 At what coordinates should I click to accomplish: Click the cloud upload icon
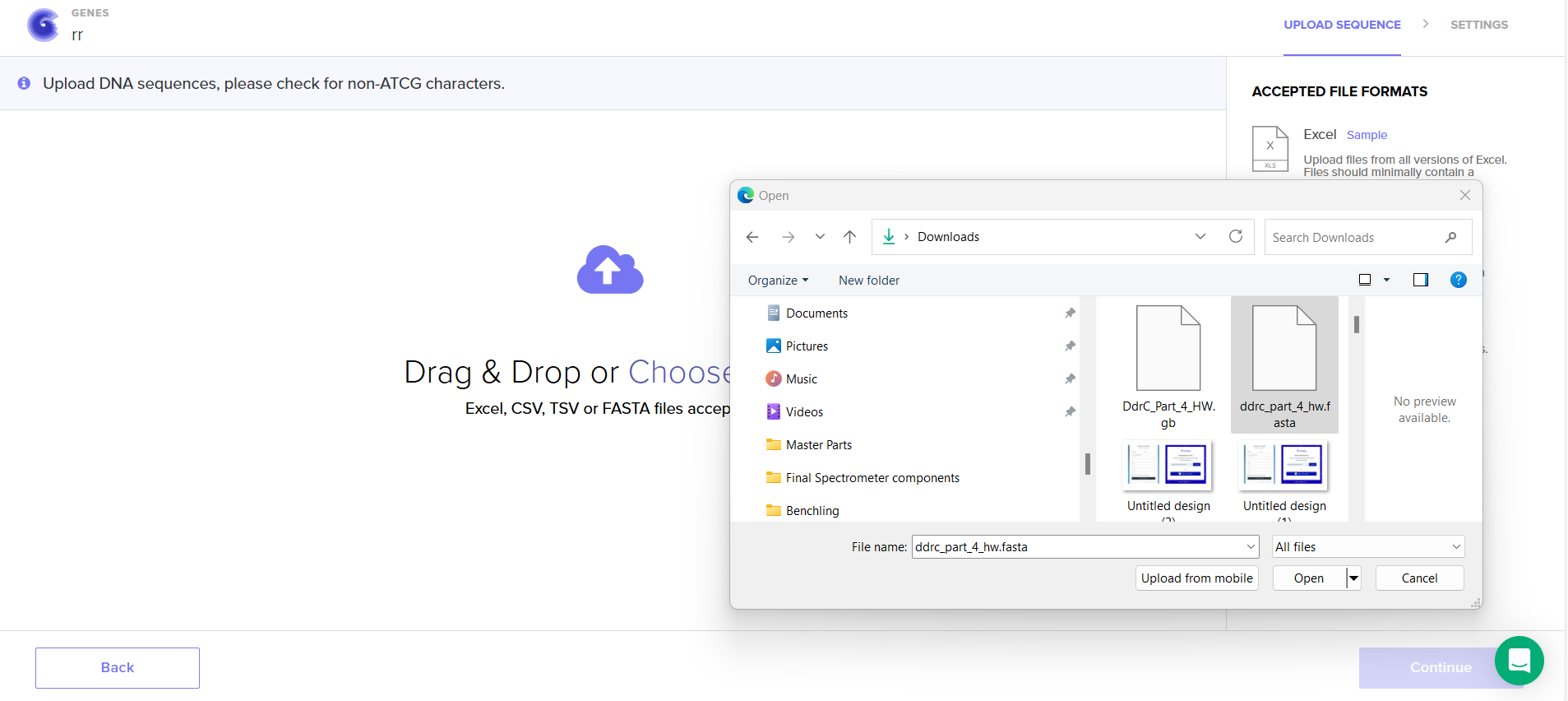point(609,270)
